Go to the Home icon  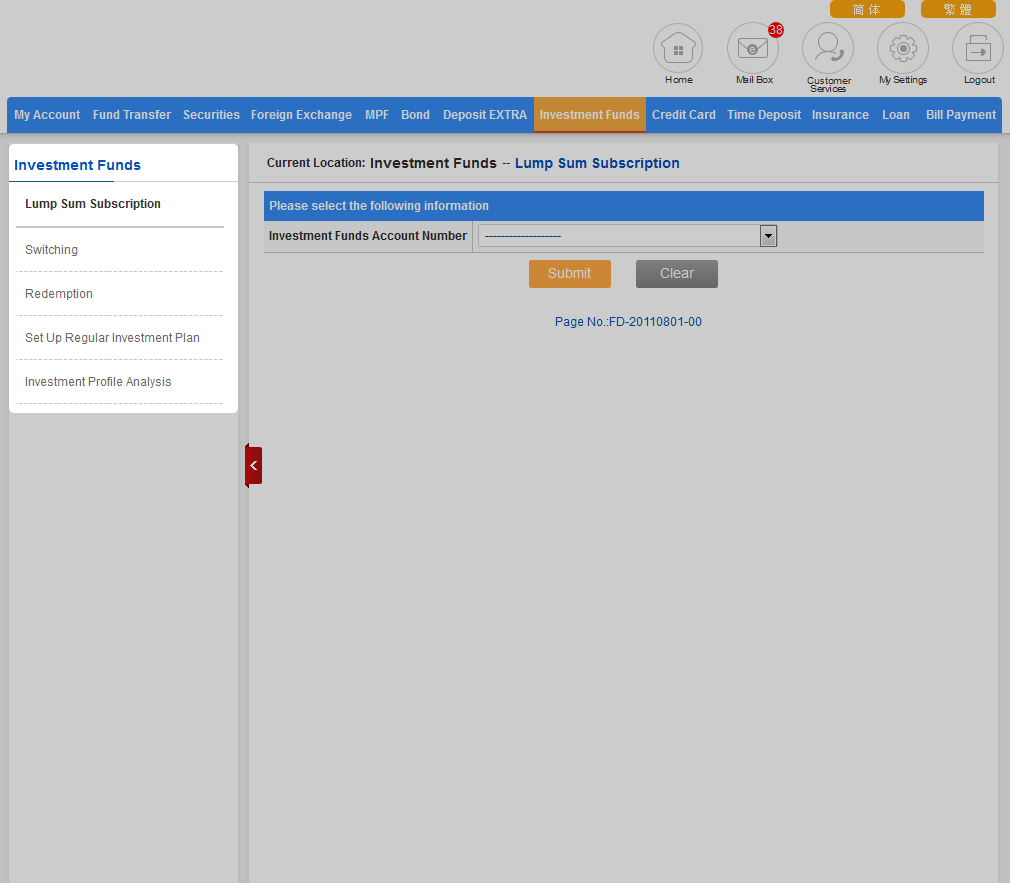678,49
